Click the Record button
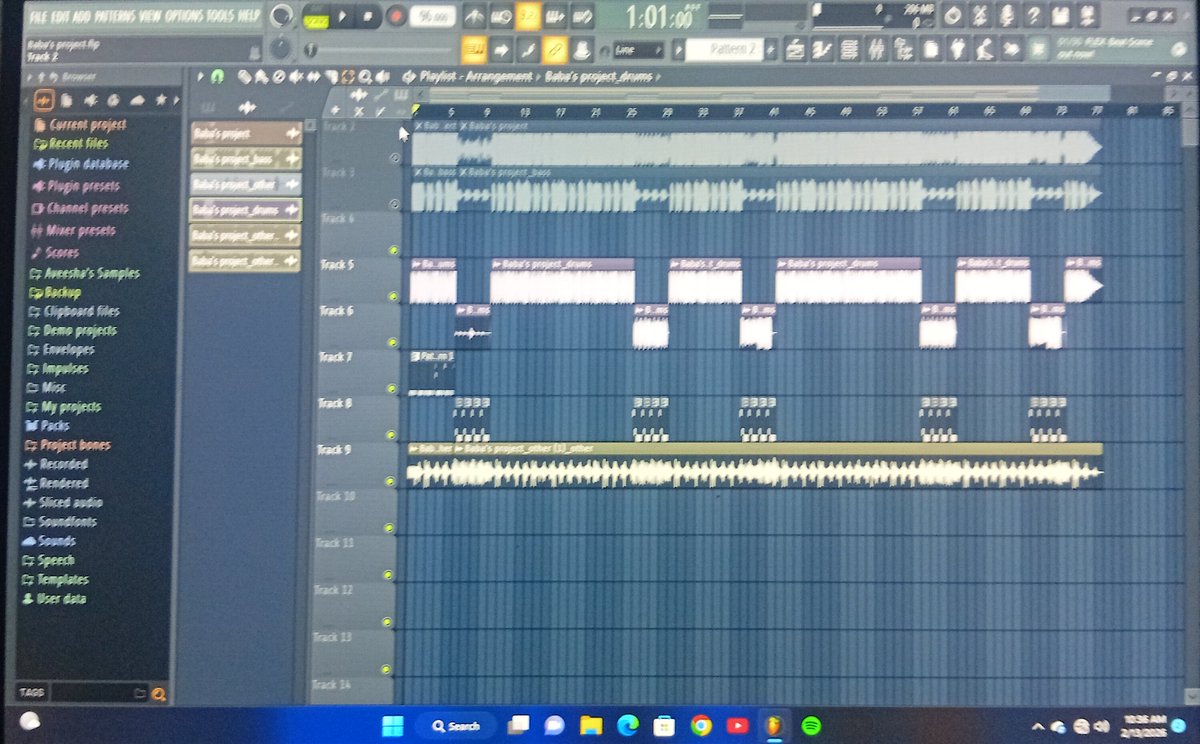Viewport: 1200px width, 744px height. pos(395,17)
